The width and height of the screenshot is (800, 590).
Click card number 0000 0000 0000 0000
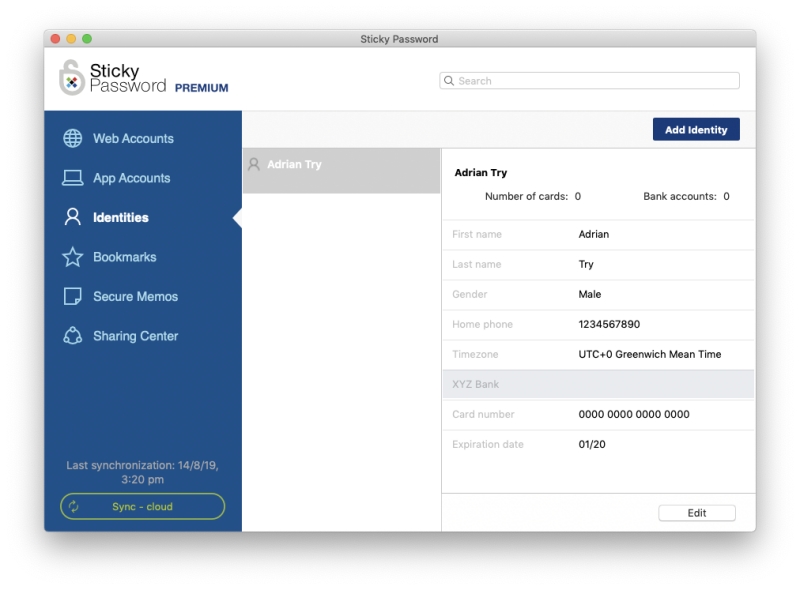coord(634,414)
